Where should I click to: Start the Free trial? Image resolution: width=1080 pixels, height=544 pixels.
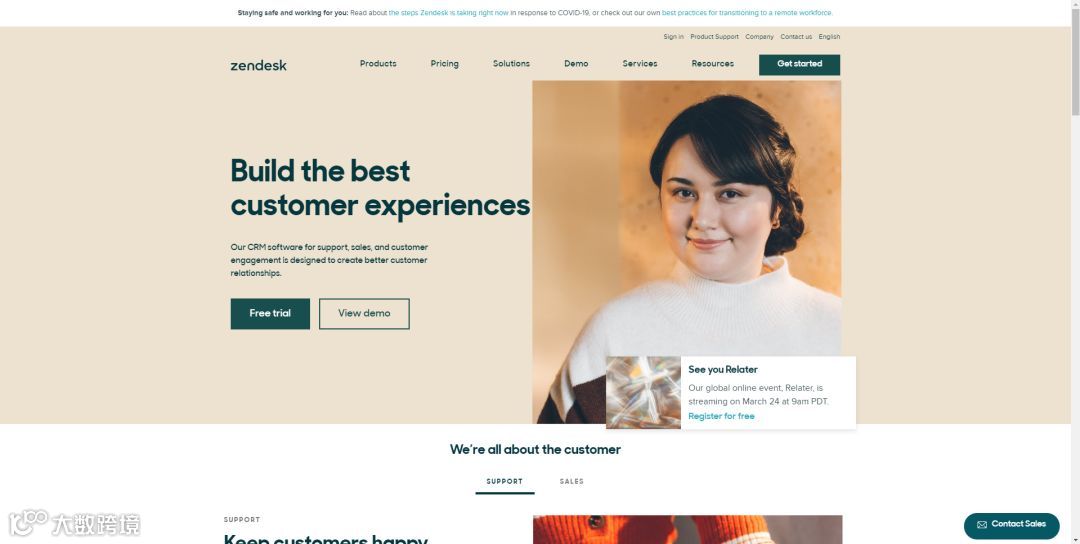coord(270,313)
